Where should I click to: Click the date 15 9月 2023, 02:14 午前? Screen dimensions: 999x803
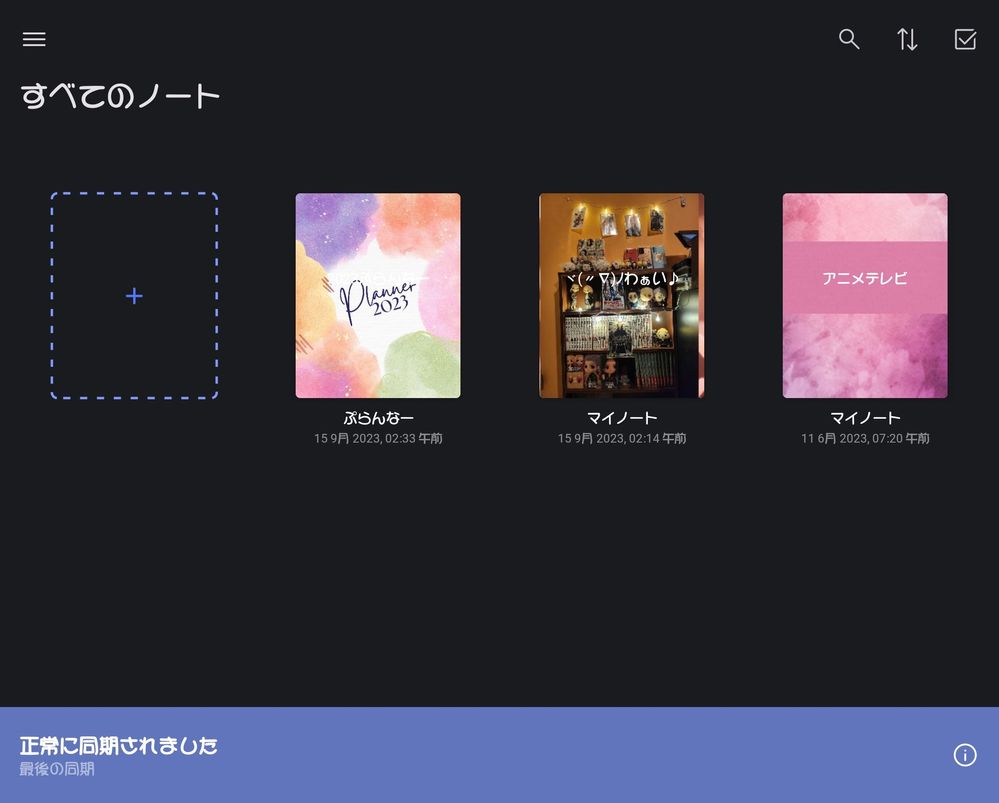(x=622, y=438)
